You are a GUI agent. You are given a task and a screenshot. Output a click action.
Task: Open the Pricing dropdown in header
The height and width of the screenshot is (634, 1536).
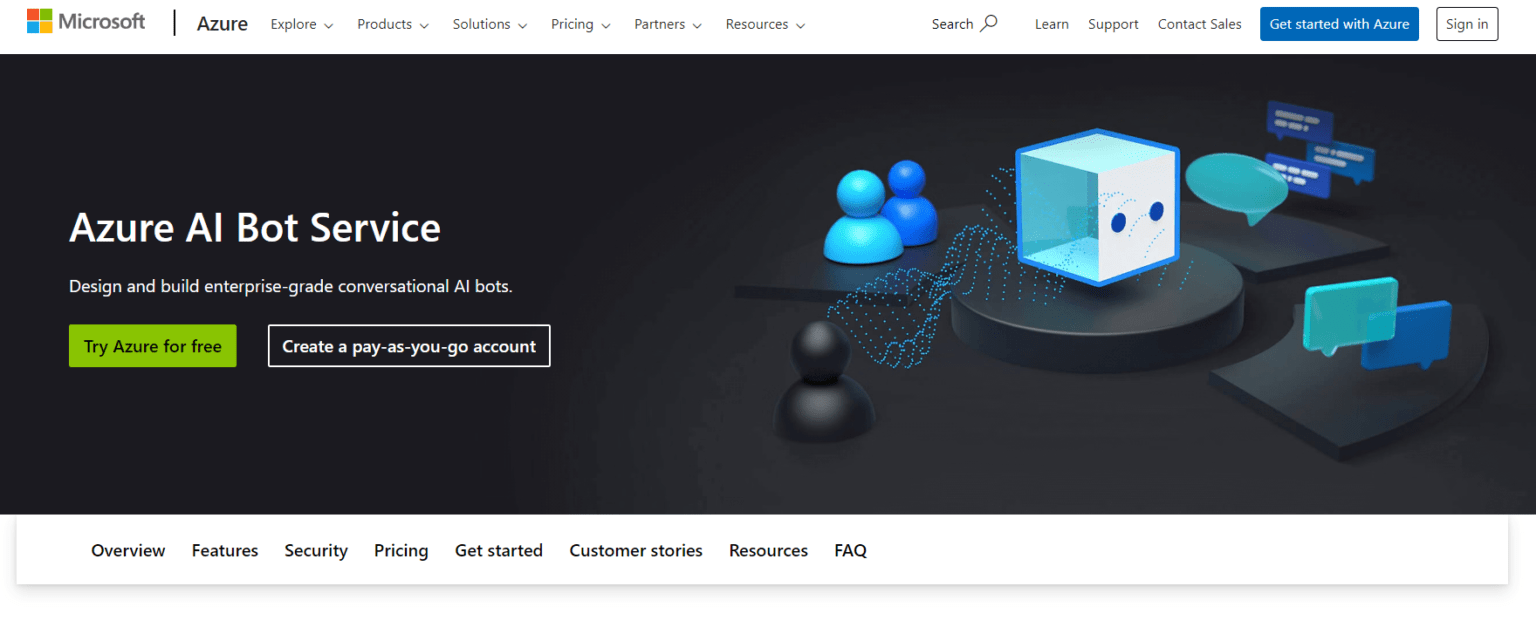pos(581,24)
